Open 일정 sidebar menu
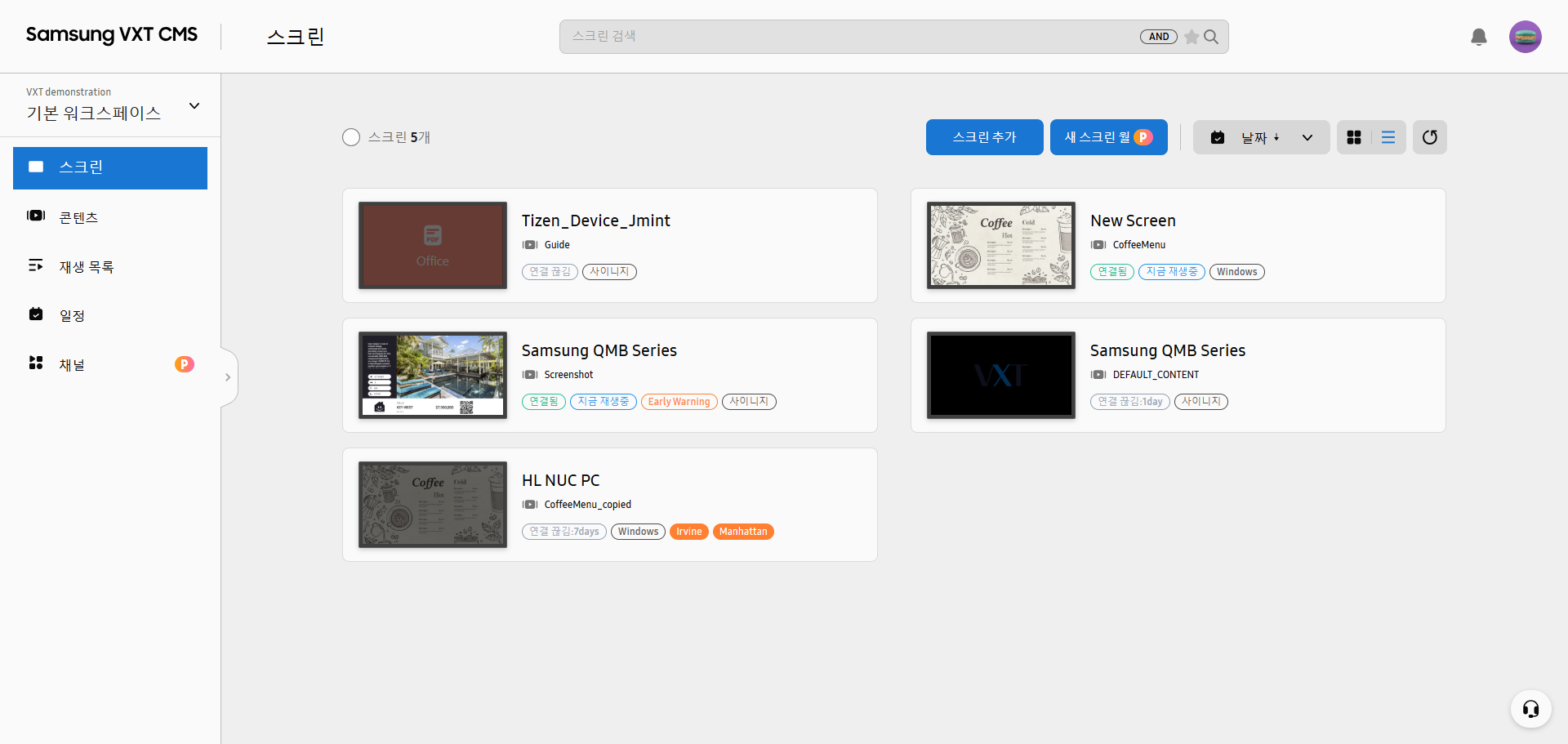Viewport: 1568px width, 744px height. click(x=110, y=315)
